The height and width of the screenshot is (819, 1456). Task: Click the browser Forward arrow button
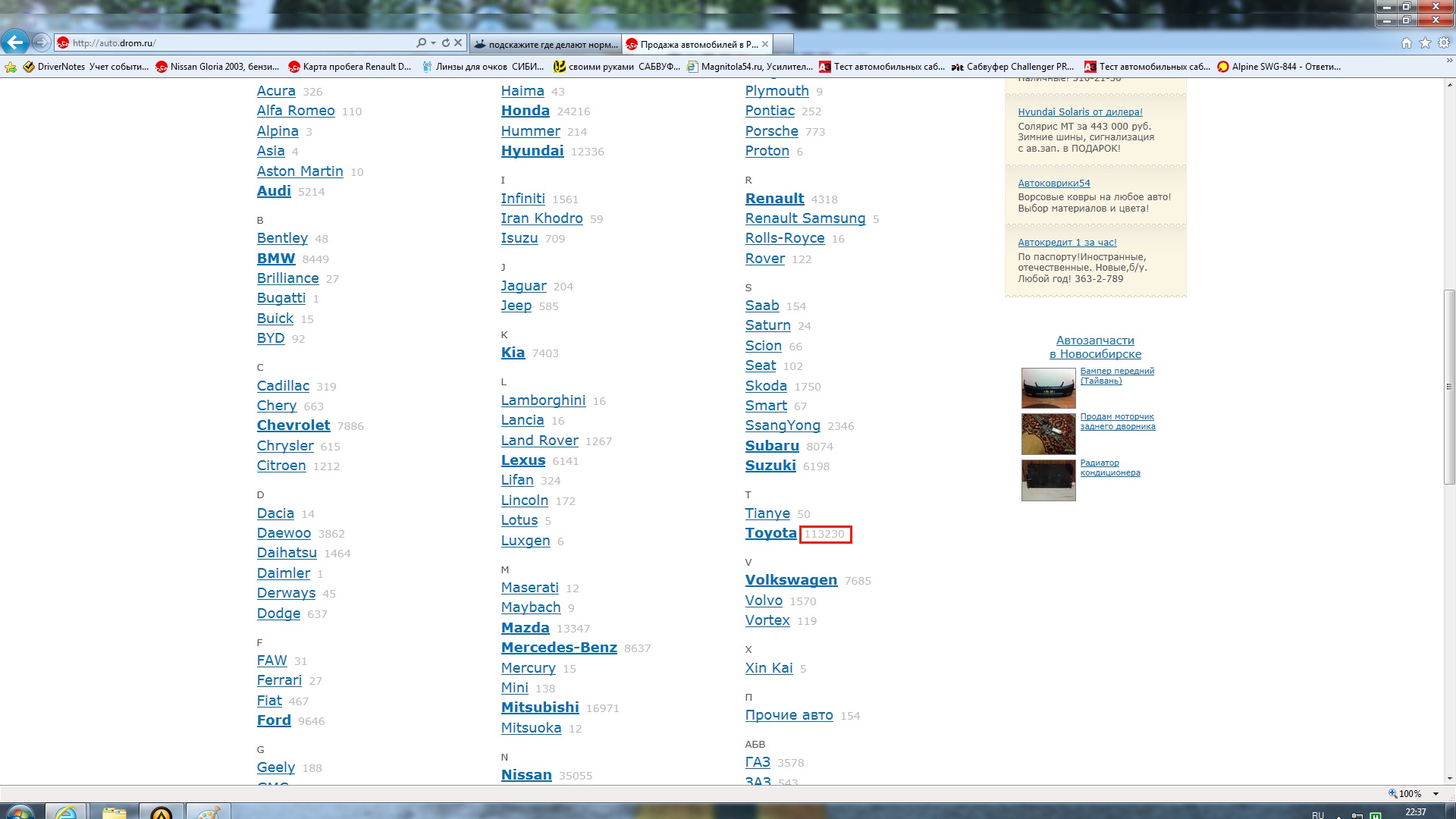(42, 43)
